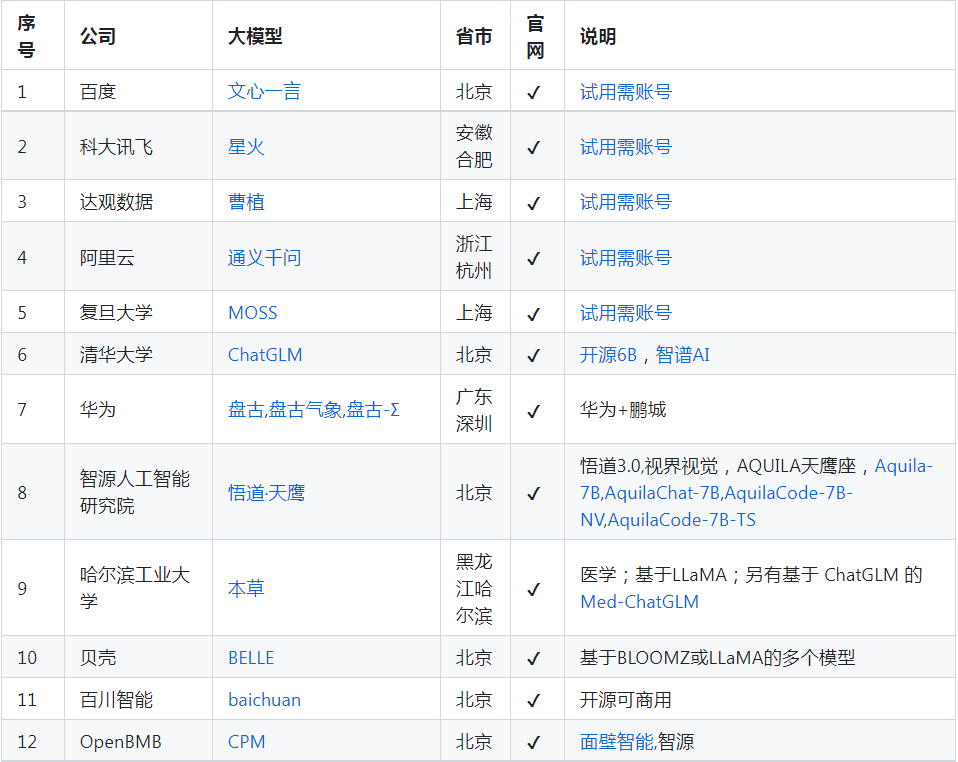Open the MOSS model link

(252, 313)
